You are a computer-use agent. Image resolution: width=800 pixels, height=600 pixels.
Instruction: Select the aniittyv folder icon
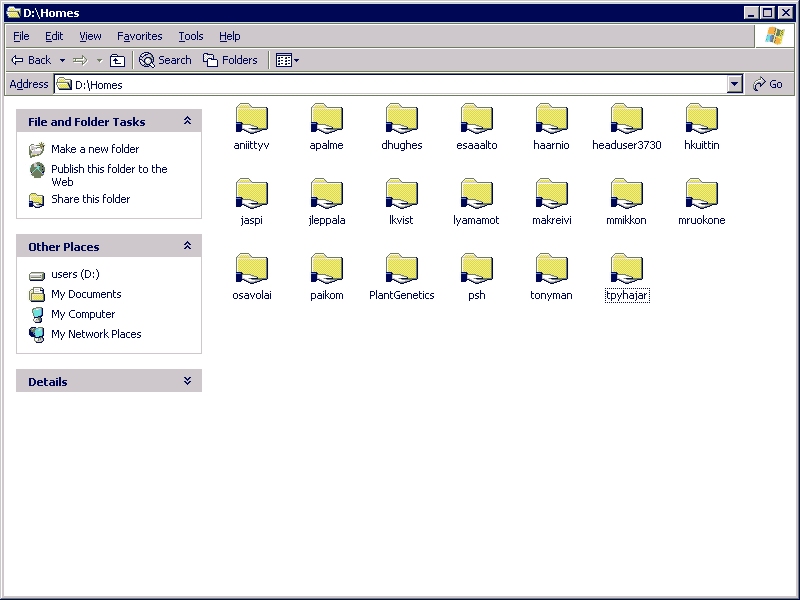click(251, 120)
